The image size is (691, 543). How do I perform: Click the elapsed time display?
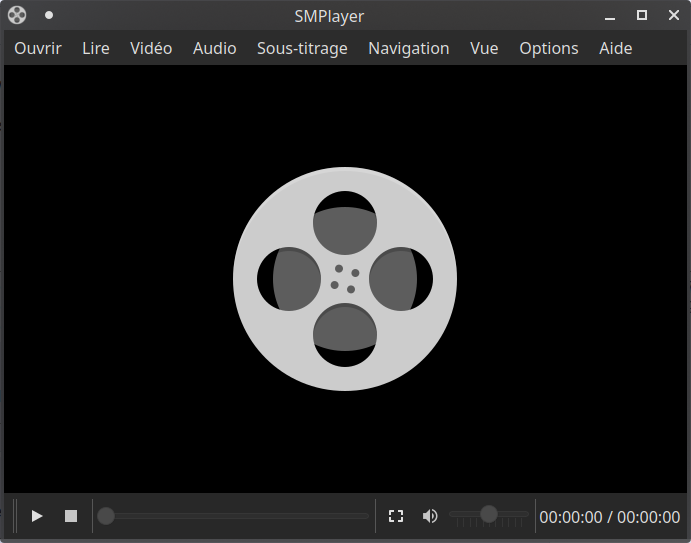(x=571, y=517)
